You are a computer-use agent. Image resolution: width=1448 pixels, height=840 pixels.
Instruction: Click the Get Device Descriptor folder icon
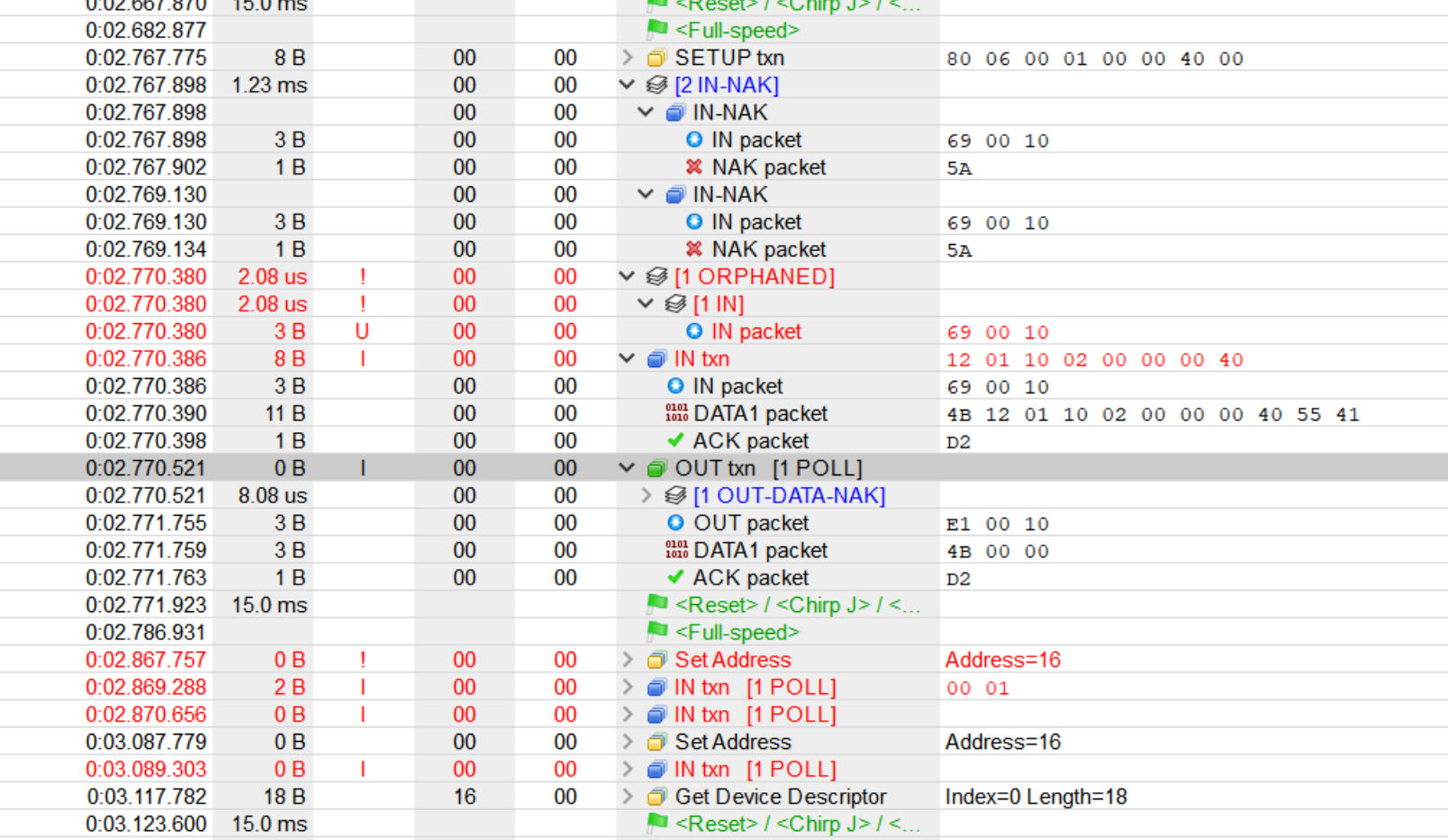click(x=656, y=797)
